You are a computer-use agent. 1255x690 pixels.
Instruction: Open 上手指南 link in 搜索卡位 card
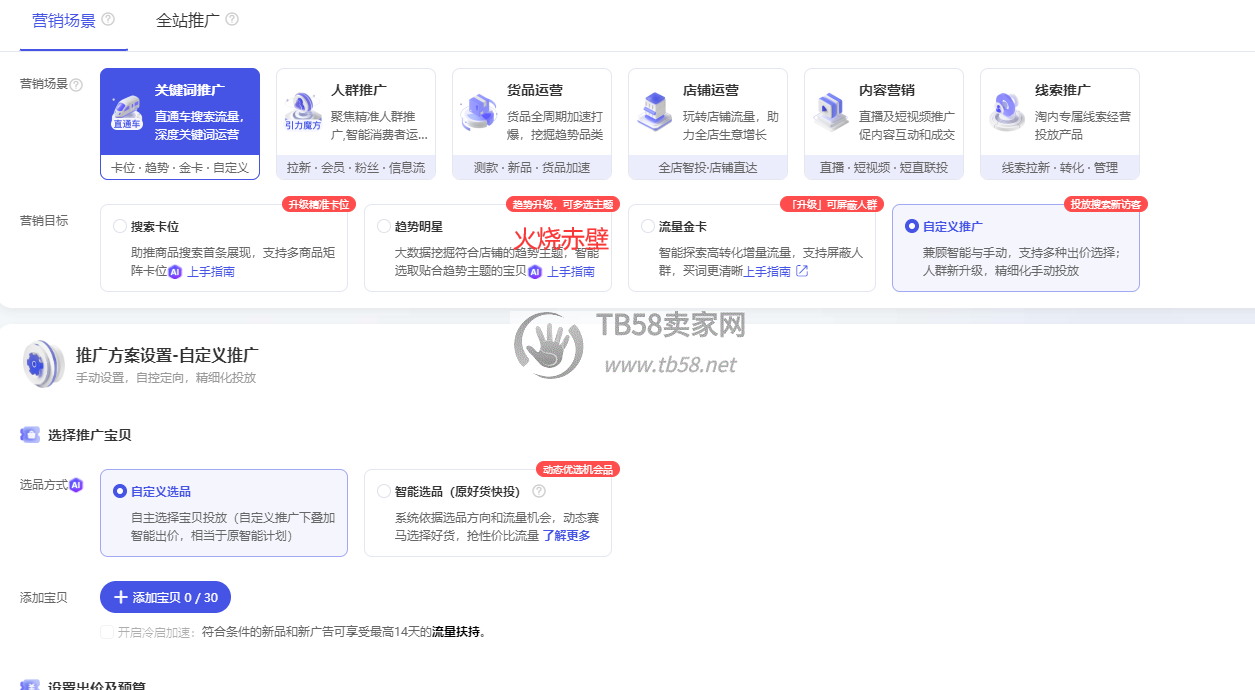tap(211, 272)
